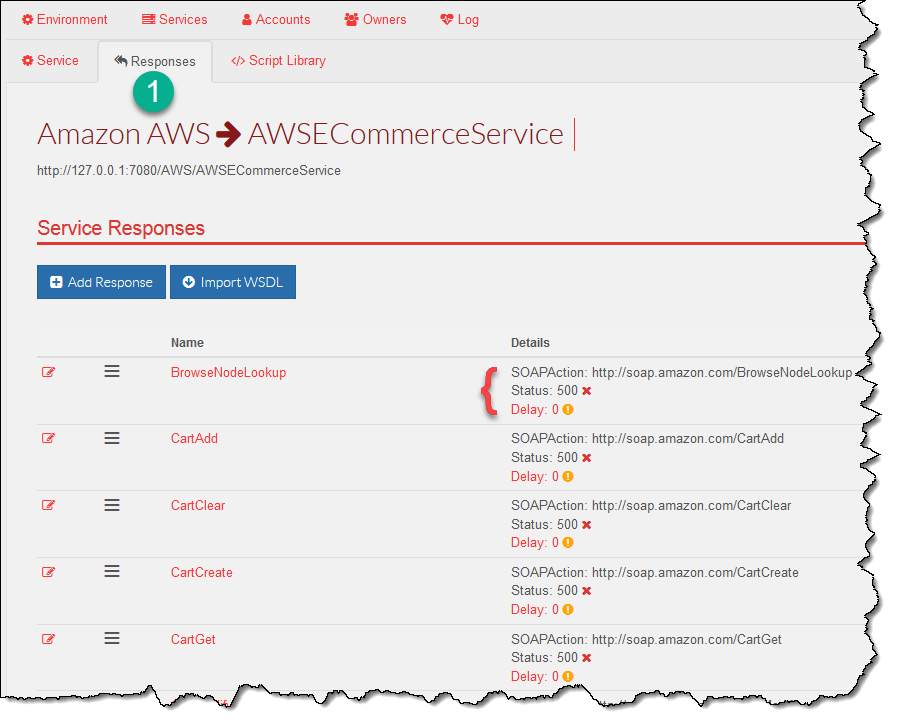Select the Responses tab

(x=155, y=61)
